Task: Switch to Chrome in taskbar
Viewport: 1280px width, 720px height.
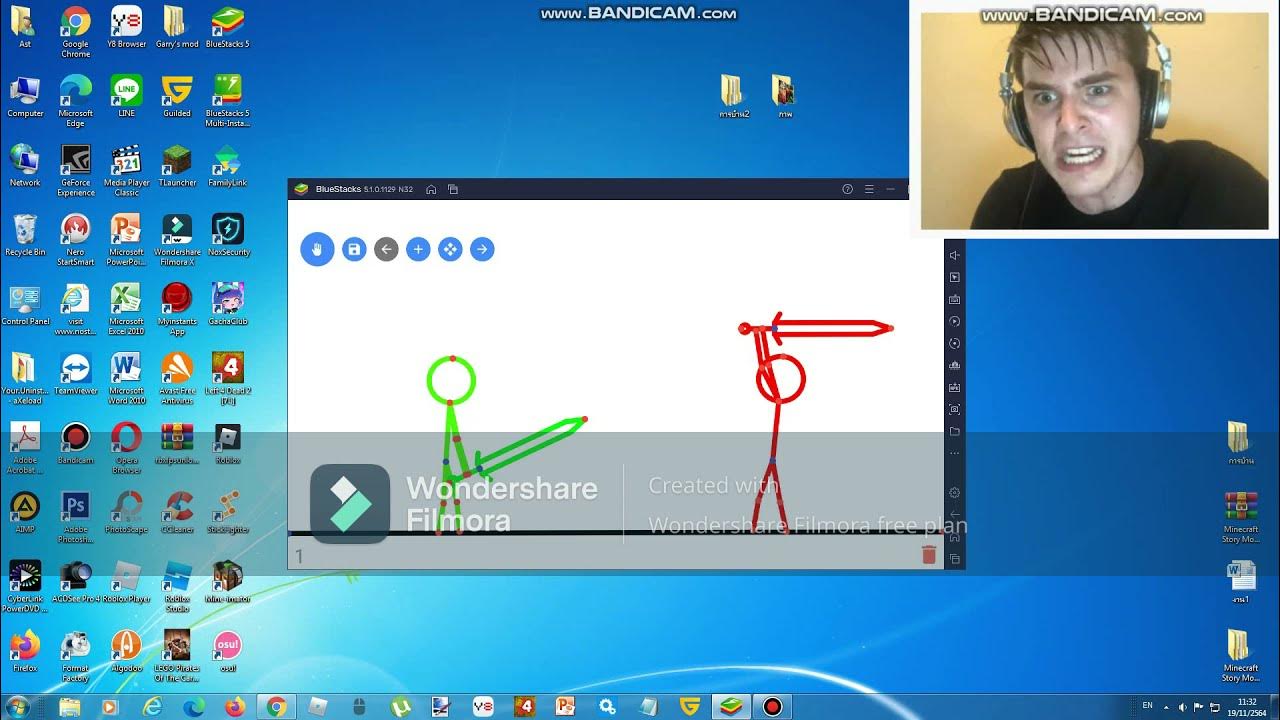Action: coord(276,707)
